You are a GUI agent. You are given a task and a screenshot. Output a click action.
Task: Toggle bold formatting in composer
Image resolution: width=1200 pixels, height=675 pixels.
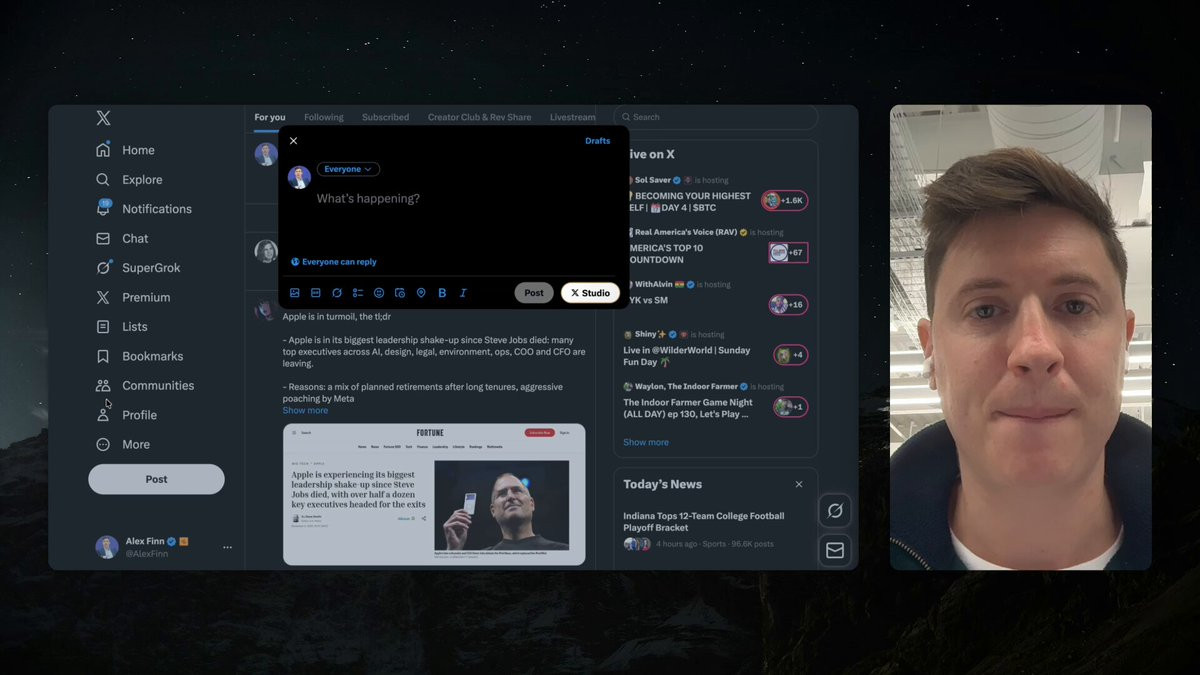(x=442, y=293)
